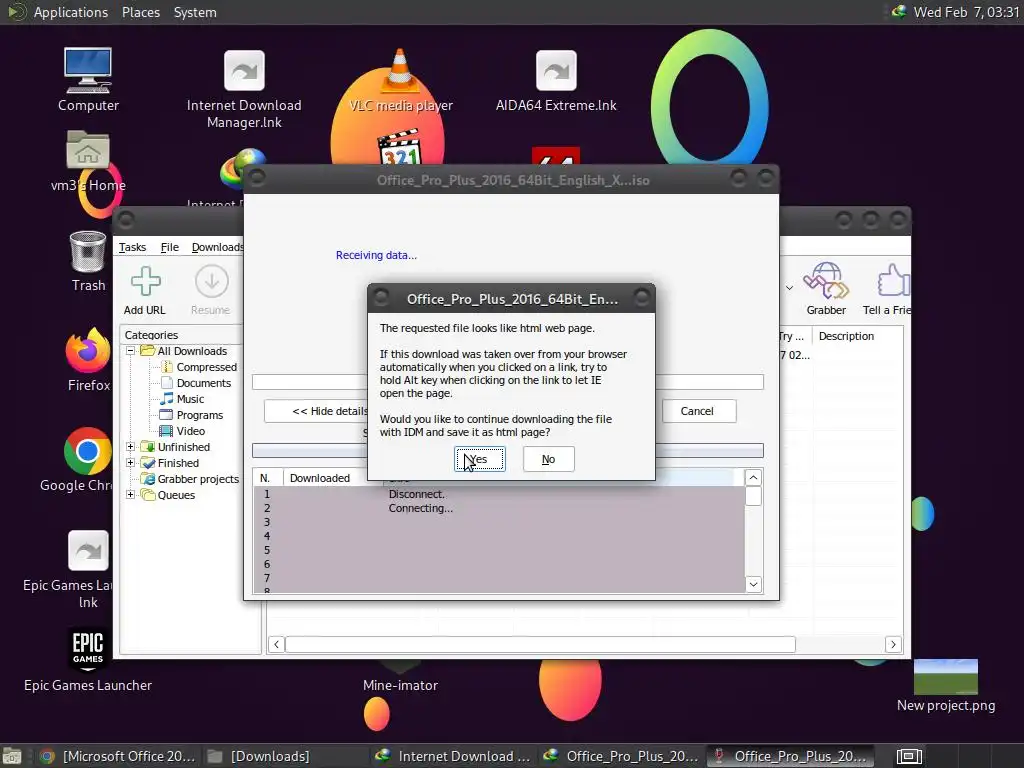Click the clock in the top panel
The image size is (1024, 768).
967,12
